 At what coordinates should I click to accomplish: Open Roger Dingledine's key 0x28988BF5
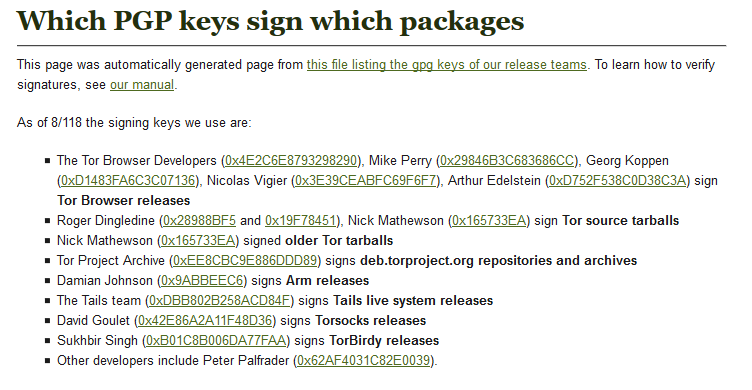click(x=200, y=221)
